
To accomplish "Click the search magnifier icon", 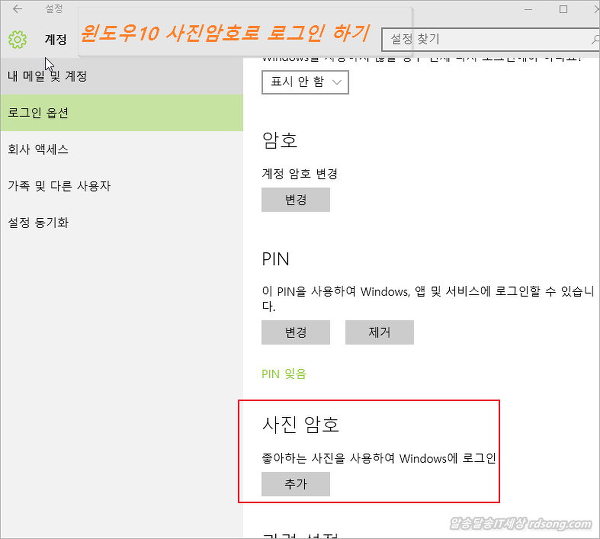I will (x=595, y=39).
